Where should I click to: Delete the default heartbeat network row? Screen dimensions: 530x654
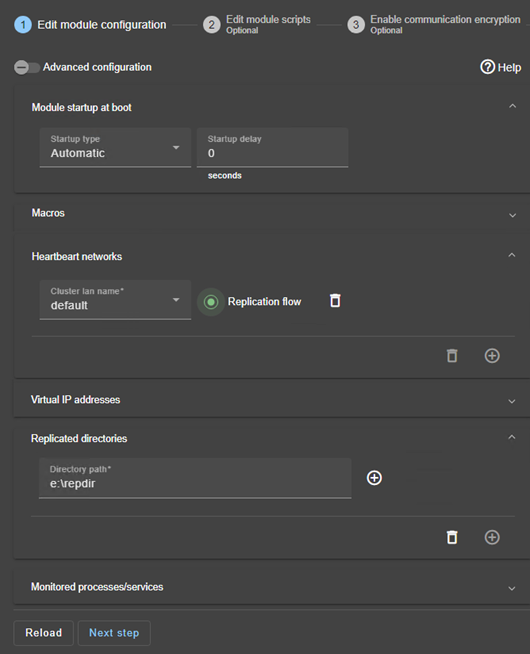(335, 301)
